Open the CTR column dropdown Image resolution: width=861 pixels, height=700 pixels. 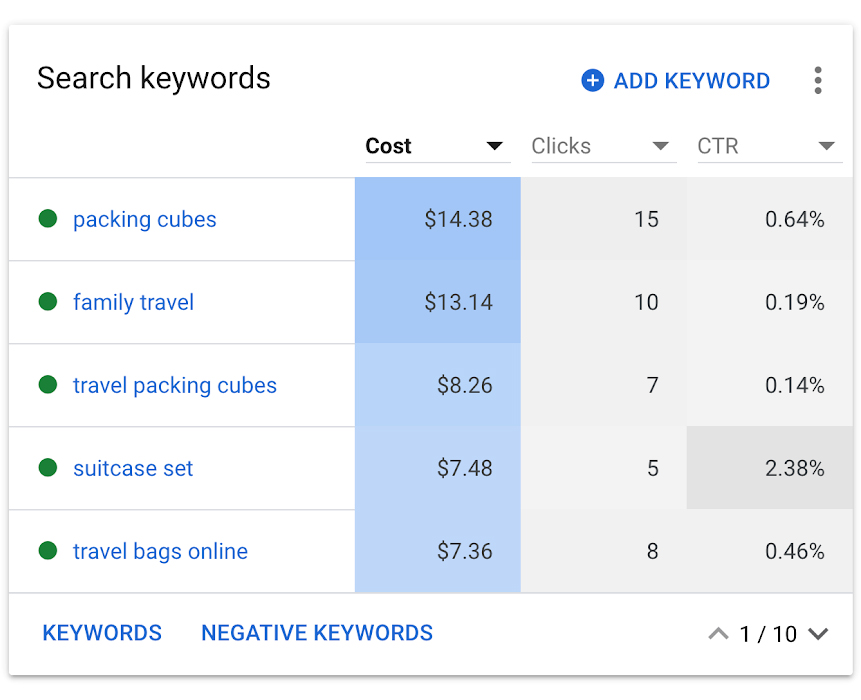click(770, 146)
